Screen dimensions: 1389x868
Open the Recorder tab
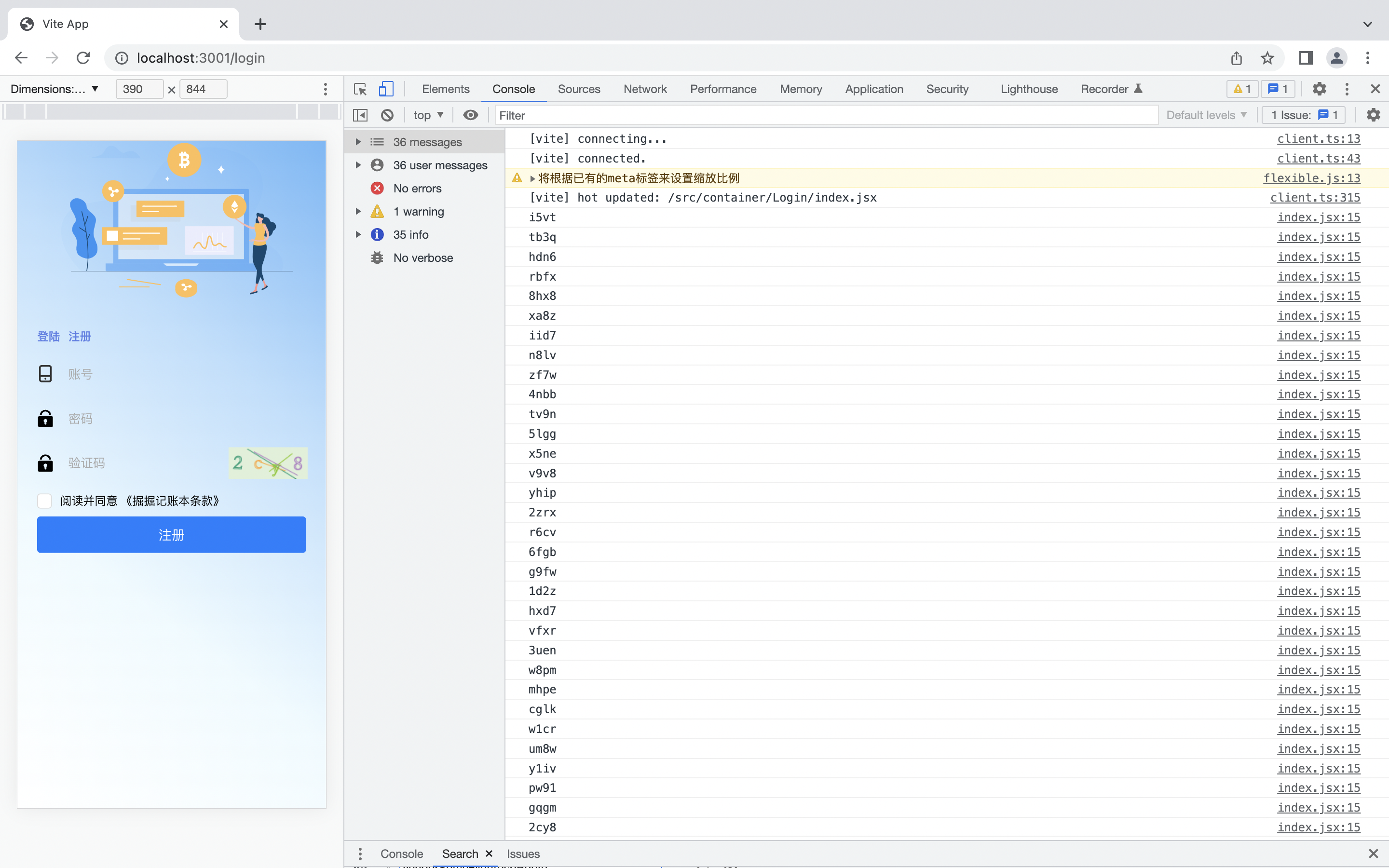tap(1111, 89)
